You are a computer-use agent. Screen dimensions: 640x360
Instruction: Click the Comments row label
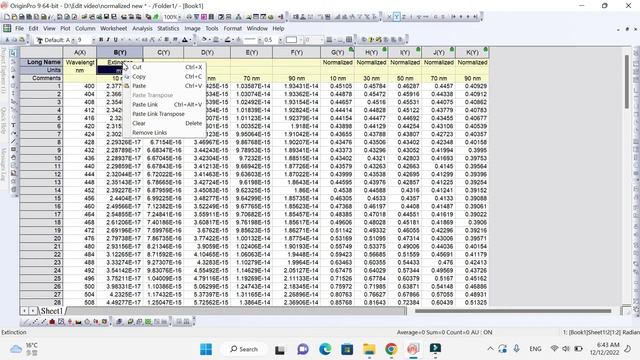click(41, 78)
